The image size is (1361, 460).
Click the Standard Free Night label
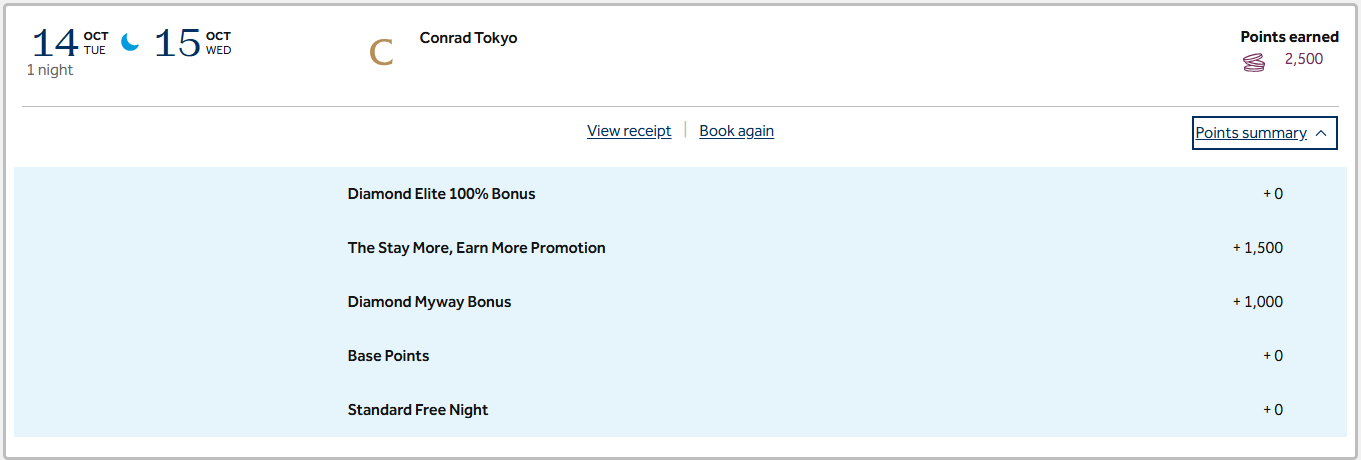(x=417, y=410)
